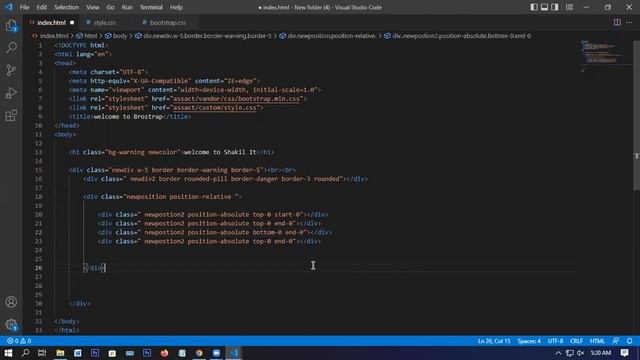The width and height of the screenshot is (640, 360).
Task: Open the View menu
Action: tap(93, 7)
